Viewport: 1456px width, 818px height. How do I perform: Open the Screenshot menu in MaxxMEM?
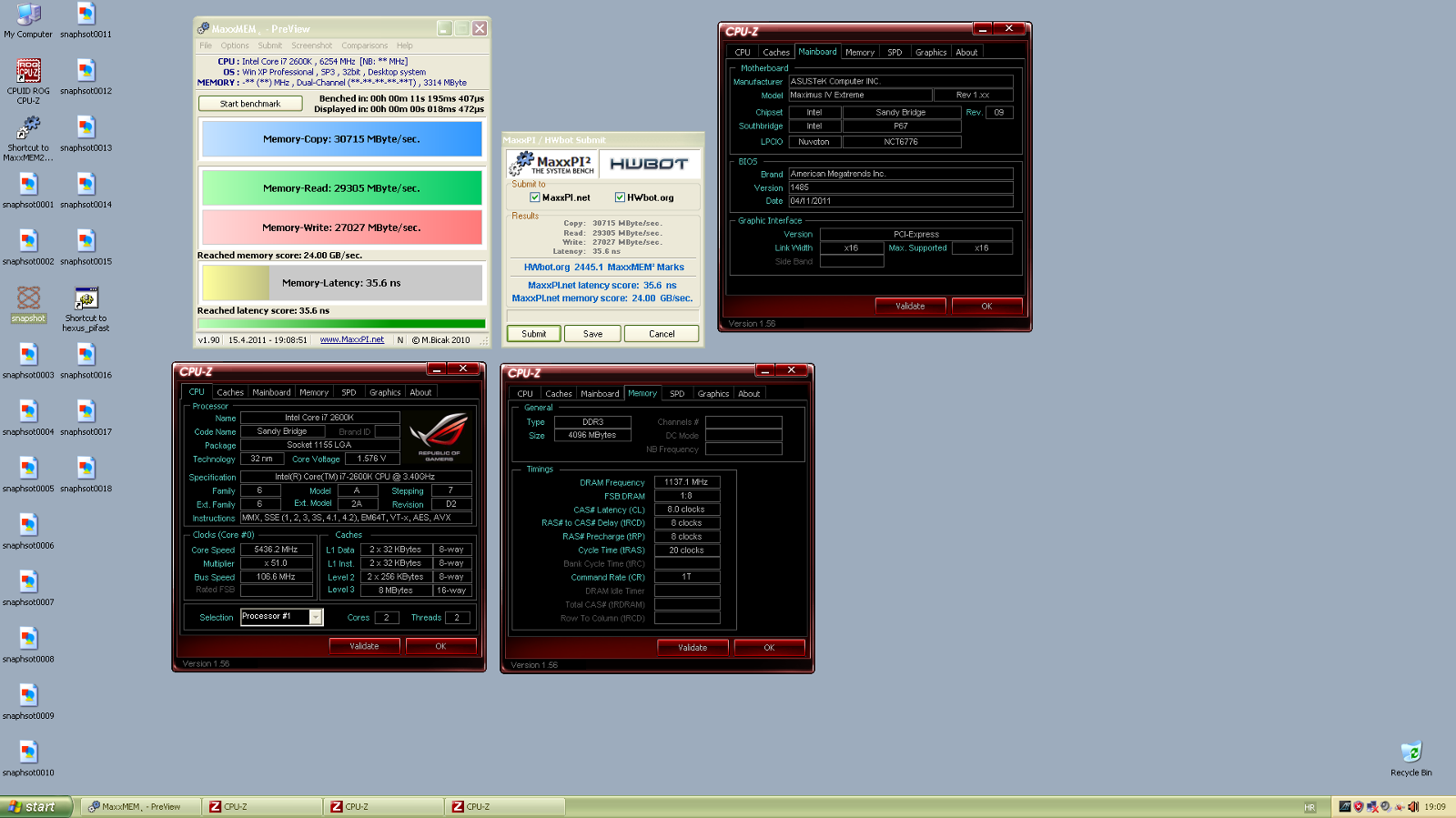(311, 45)
